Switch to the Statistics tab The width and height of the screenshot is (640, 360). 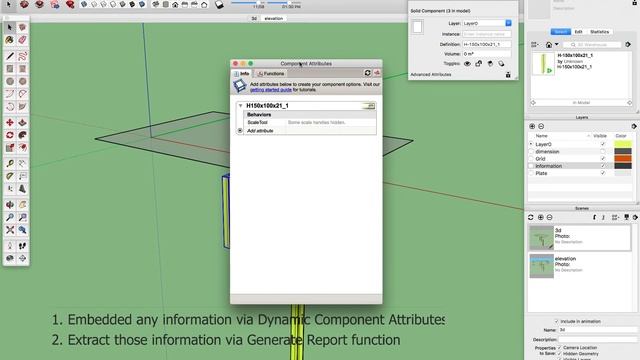[x=600, y=31]
